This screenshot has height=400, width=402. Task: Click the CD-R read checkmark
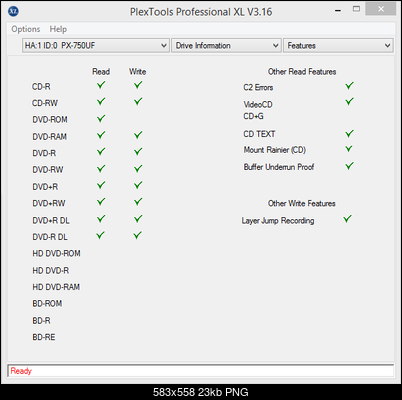point(101,85)
